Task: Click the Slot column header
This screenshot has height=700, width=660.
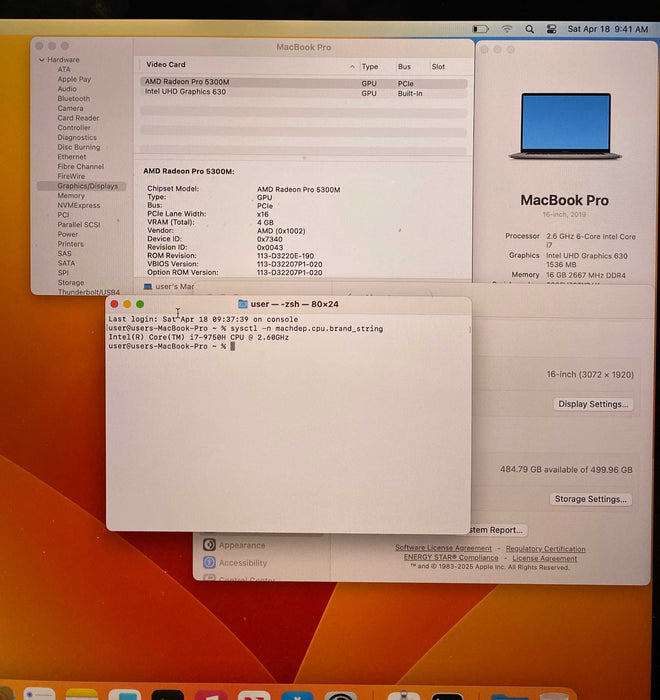Action: point(438,67)
